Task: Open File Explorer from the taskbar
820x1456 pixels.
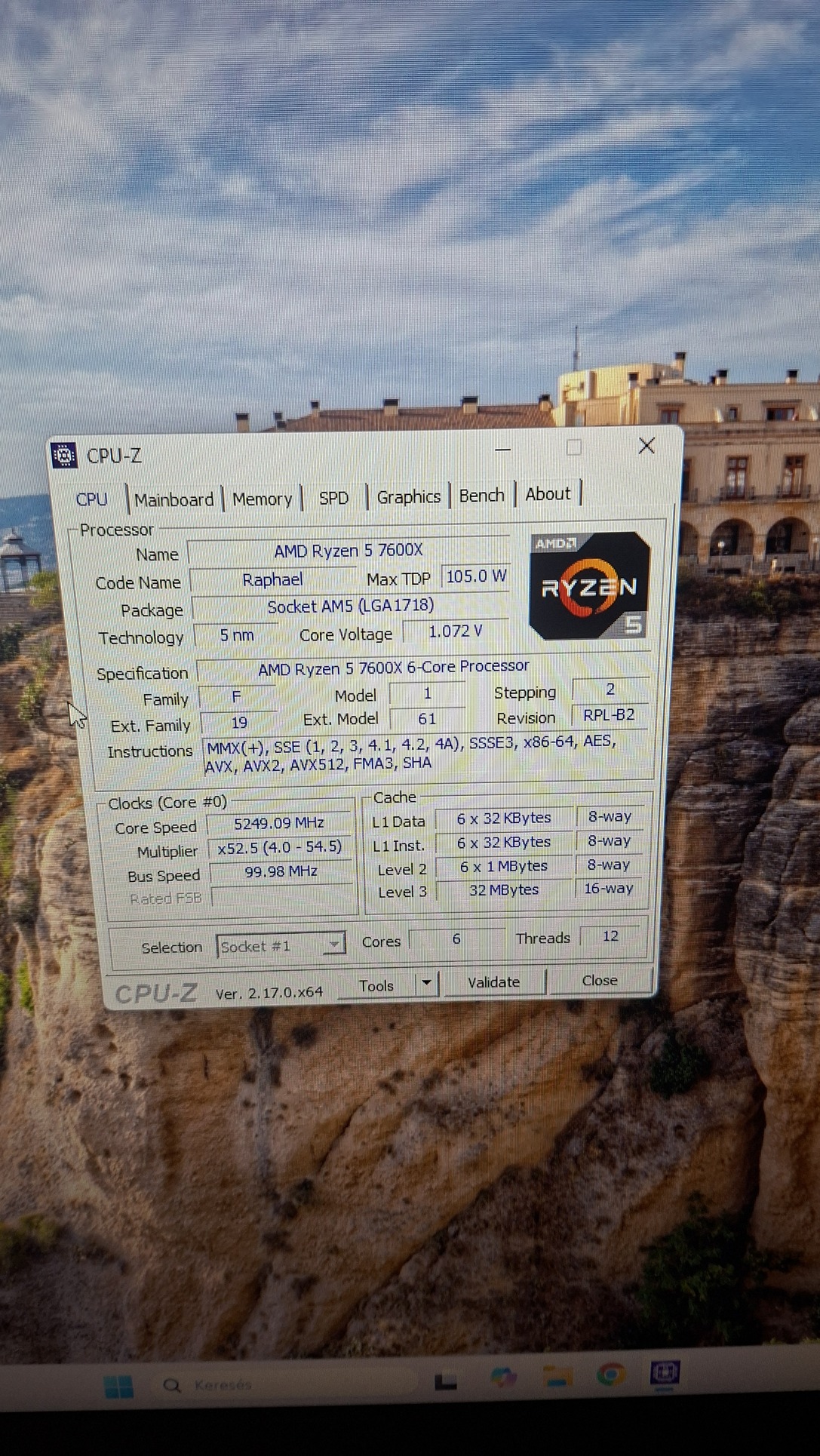Action: click(558, 1376)
